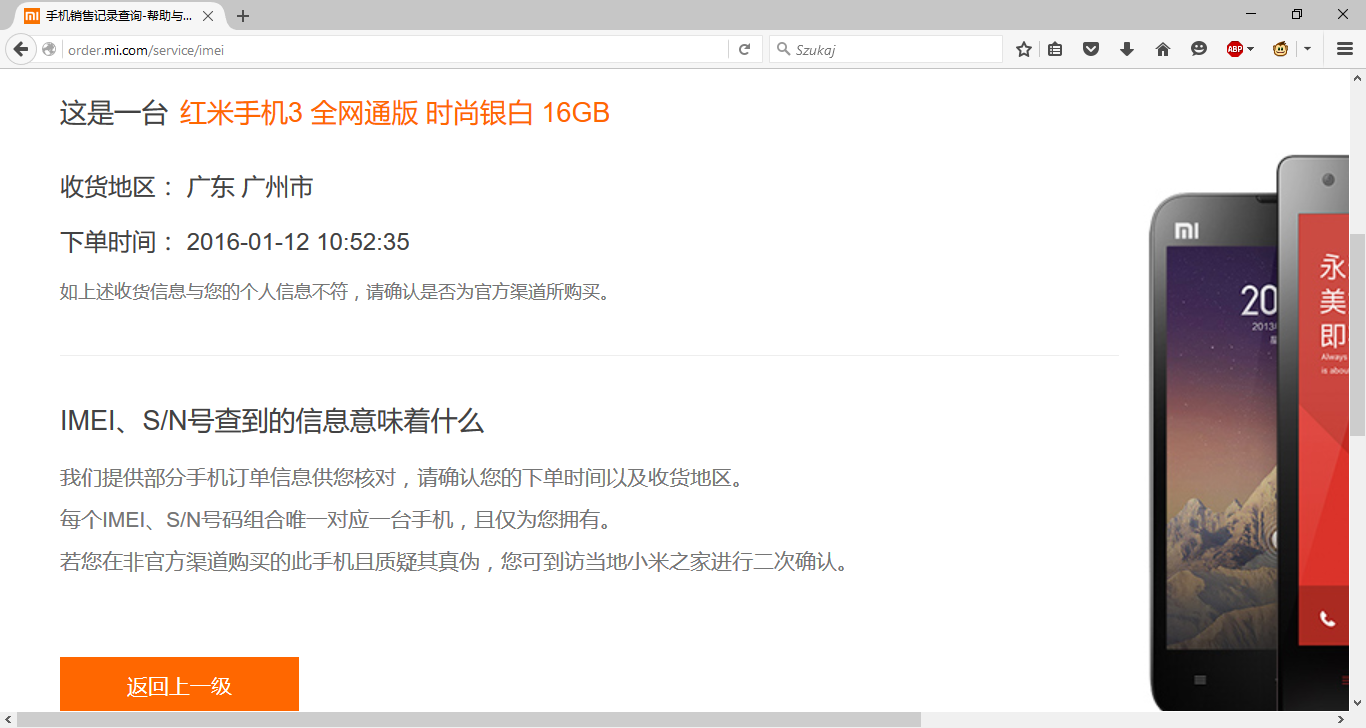Click the orange 返回上一级 button
This screenshot has height=728, width=1366.
point(179,686)
